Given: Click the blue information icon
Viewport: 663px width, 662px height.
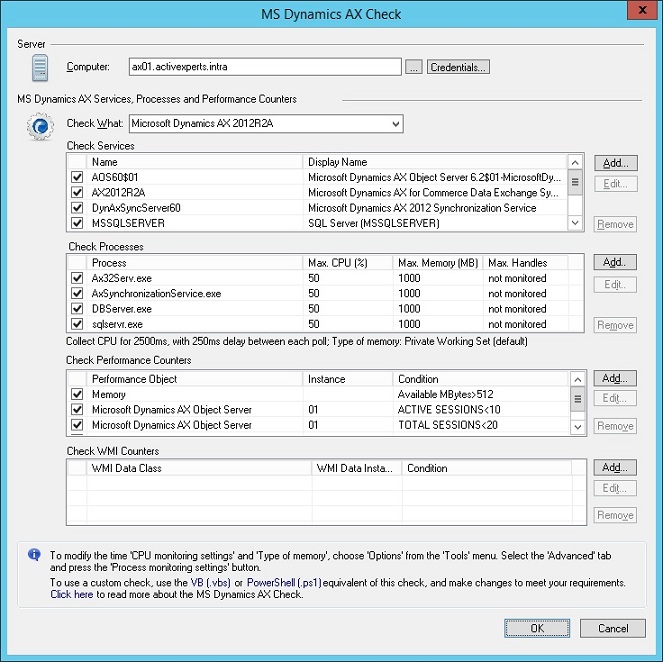Looking at the screenshot, I should click(34, 554).
